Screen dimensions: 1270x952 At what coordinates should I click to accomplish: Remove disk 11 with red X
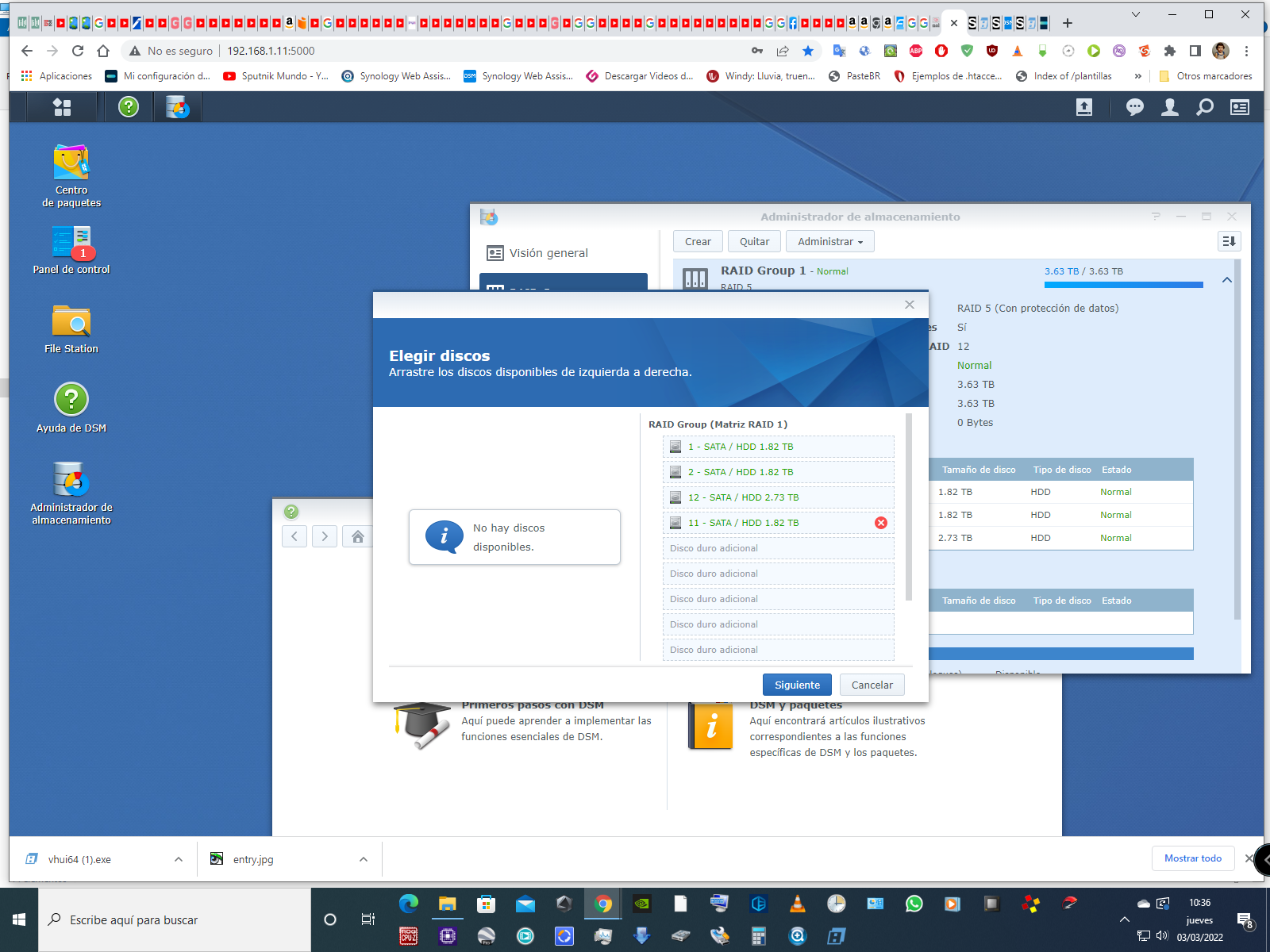point(881,523)
